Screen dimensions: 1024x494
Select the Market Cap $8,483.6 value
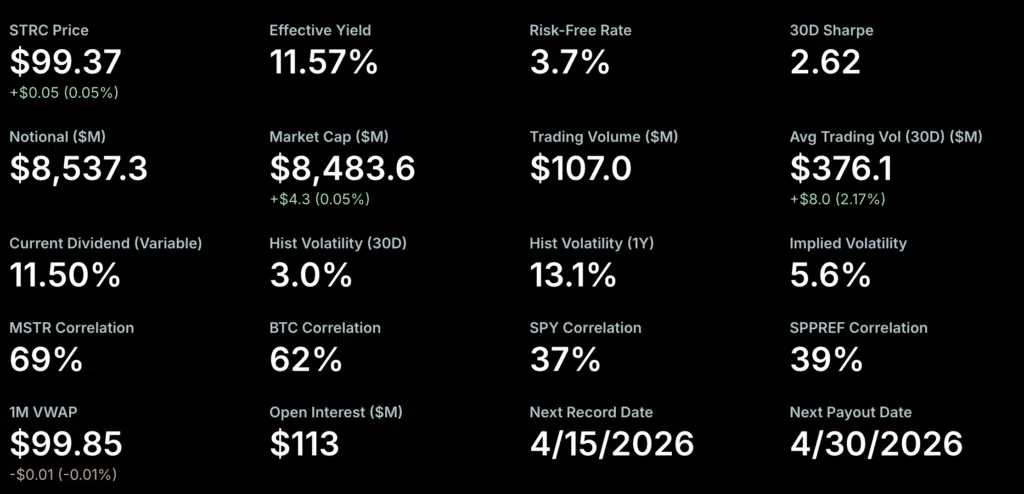pos(342,168)
